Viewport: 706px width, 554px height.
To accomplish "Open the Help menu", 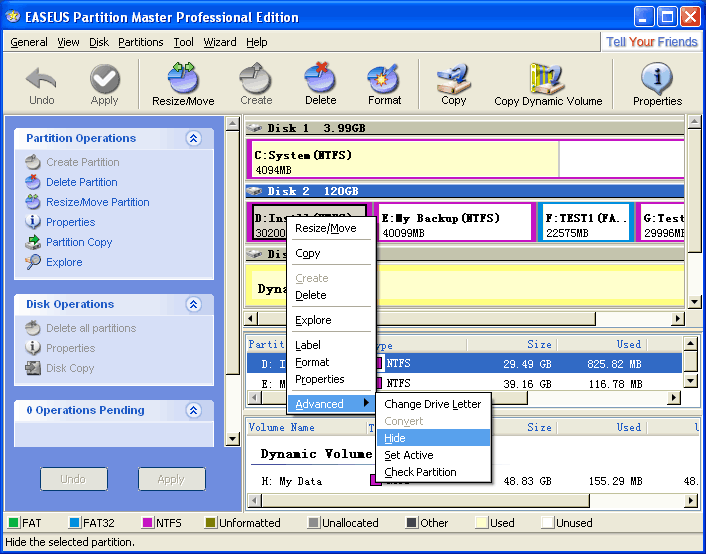I will click(257, 42).
